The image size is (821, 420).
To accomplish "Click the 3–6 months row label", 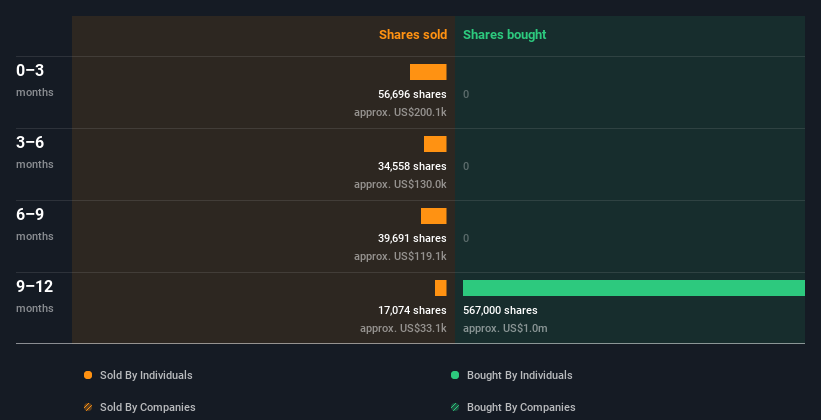I will point(35,152).
